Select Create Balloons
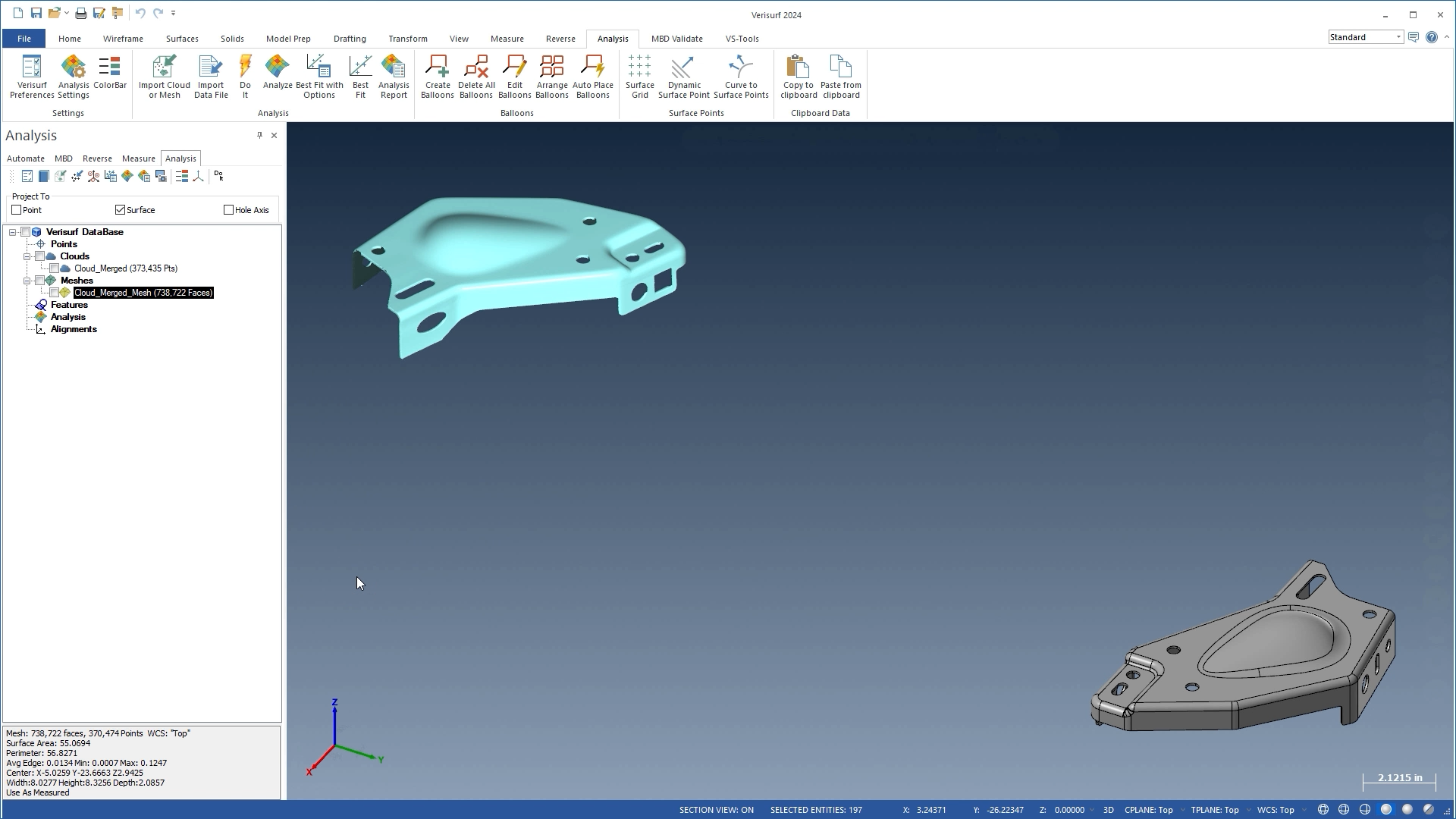The height and width of the screenshot is (819, 1456). (438, 77)
